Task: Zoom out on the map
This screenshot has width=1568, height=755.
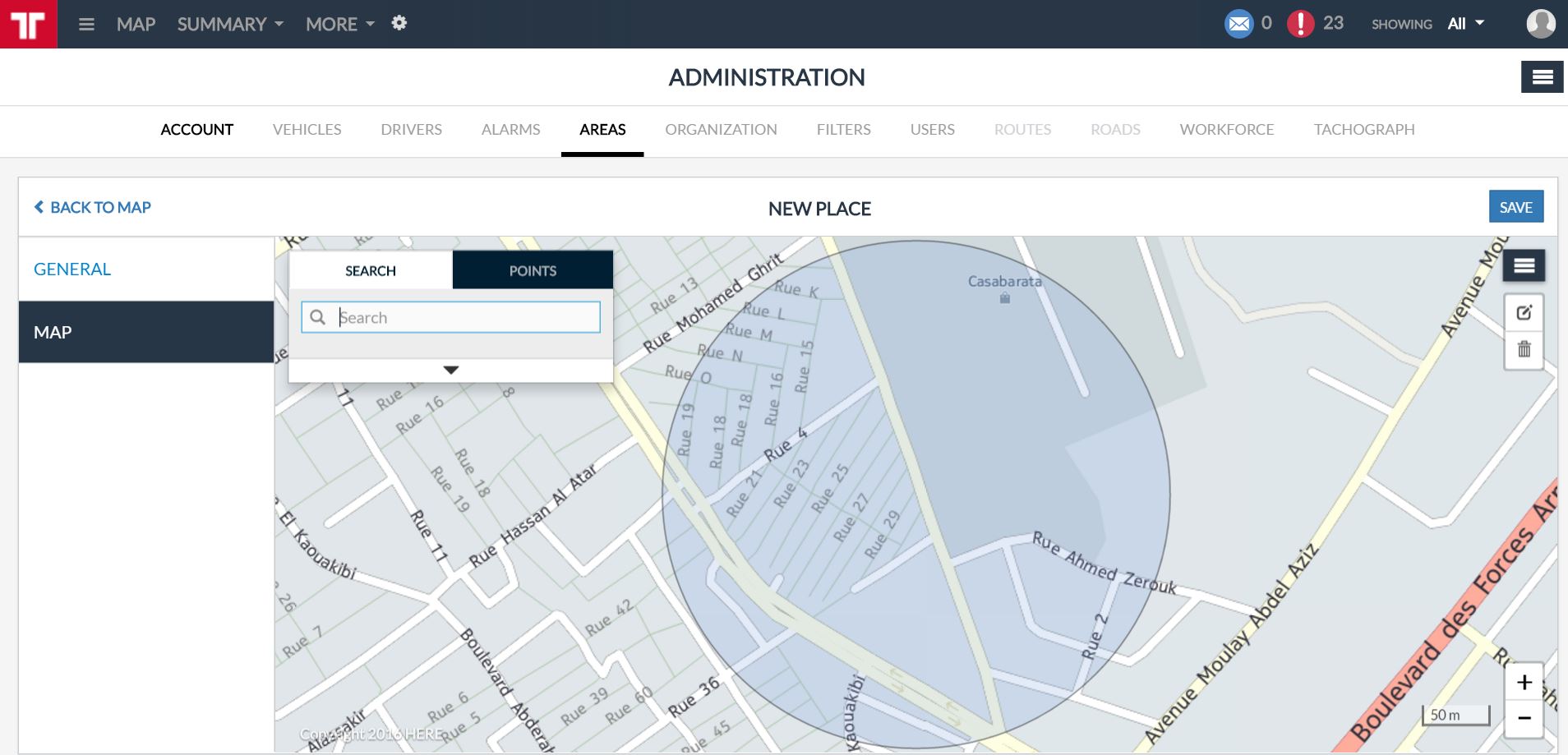Action: pos(1524,718)
